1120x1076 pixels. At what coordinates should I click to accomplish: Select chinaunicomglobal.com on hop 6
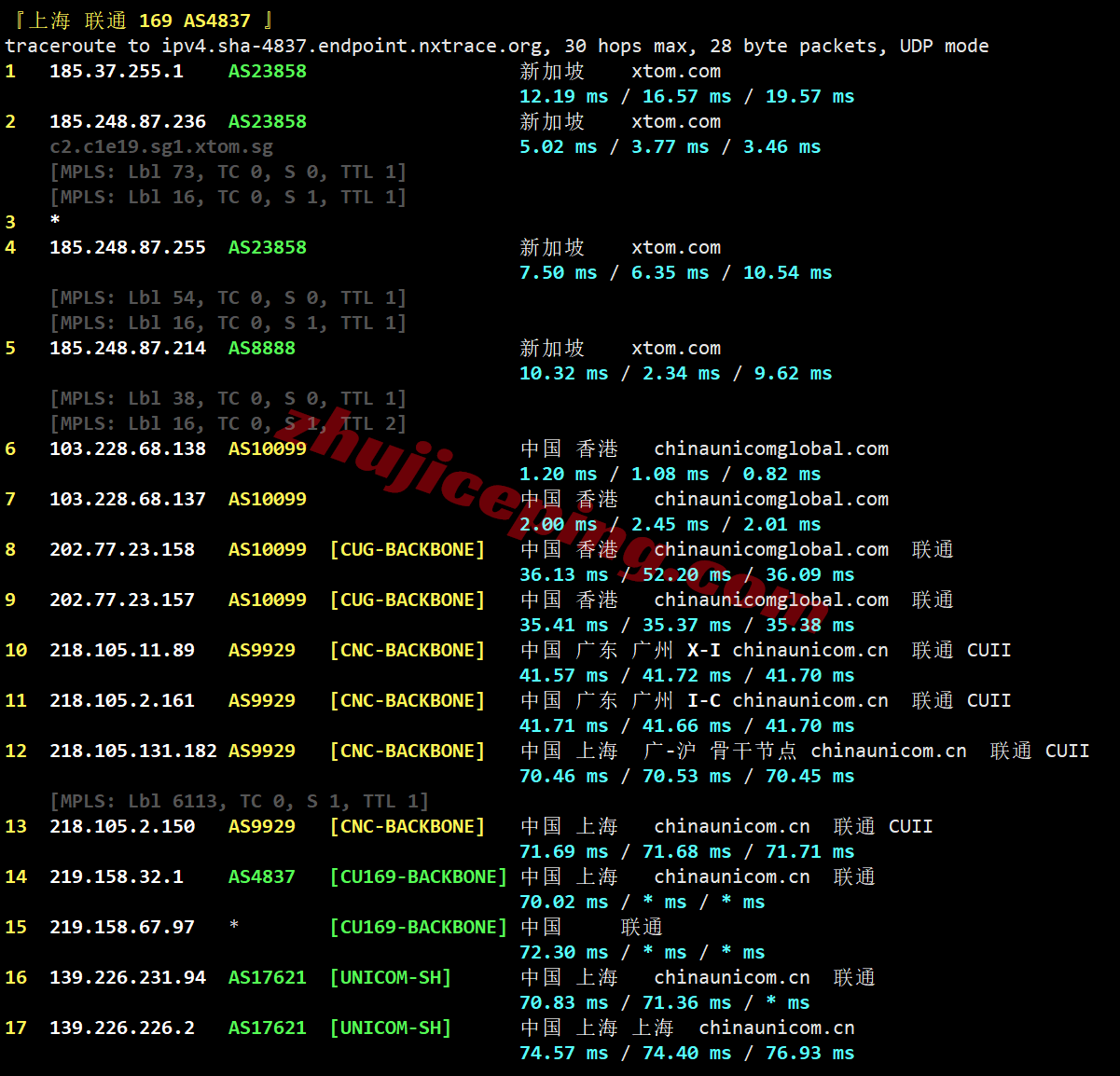tap(771, 448)
